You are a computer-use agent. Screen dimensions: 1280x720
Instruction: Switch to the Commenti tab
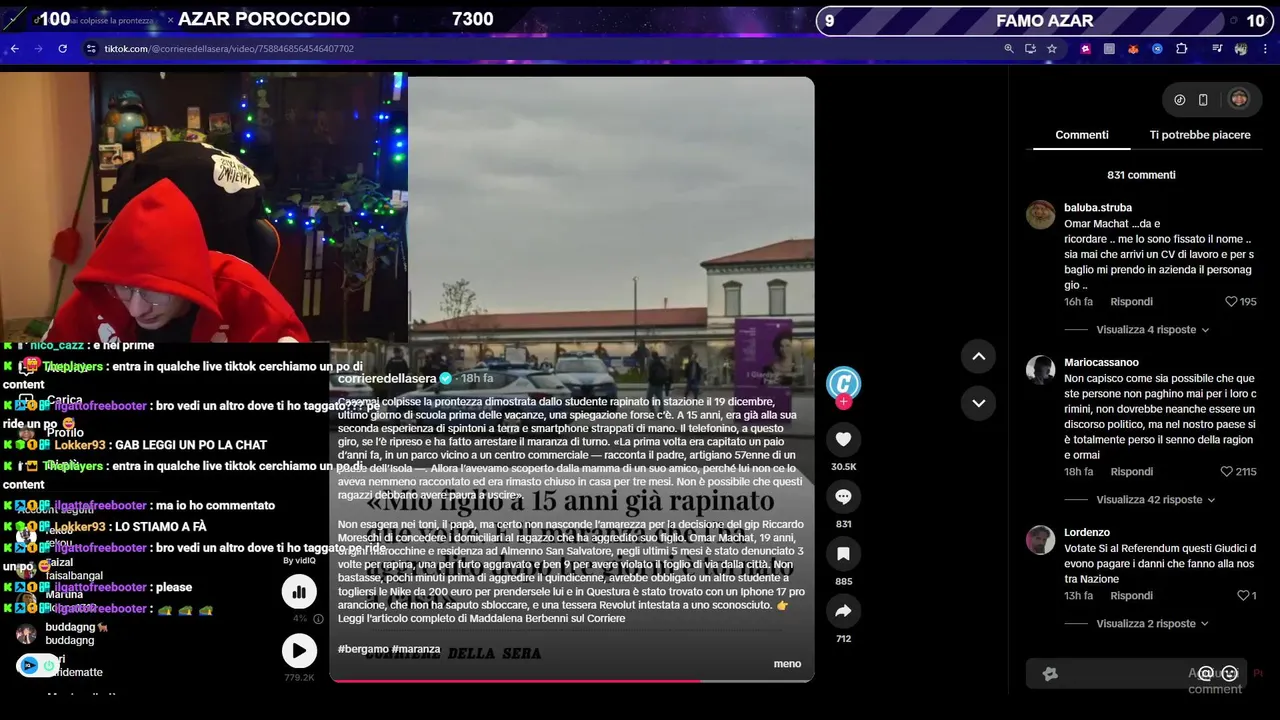1082,135
